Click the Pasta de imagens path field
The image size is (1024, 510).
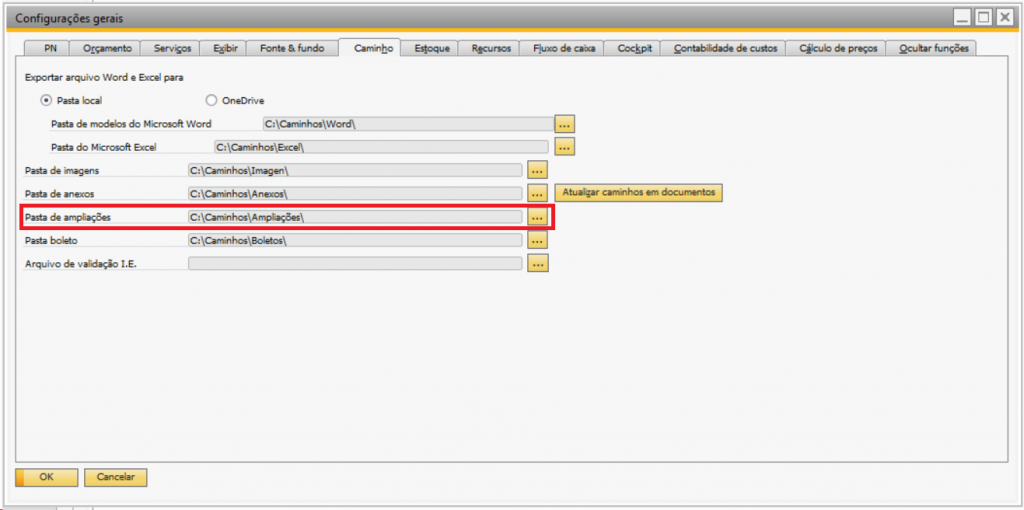pyautogui.click(x=355, y=170)
